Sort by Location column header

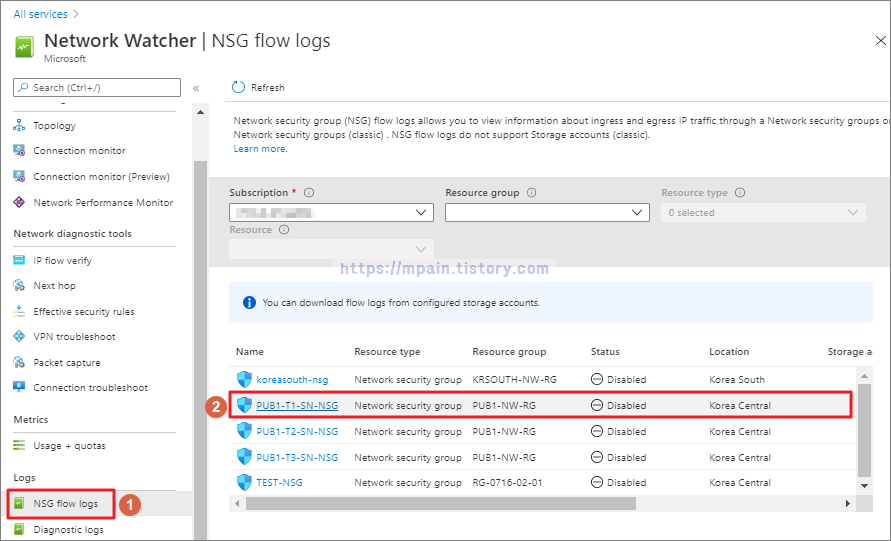(729, 352)
